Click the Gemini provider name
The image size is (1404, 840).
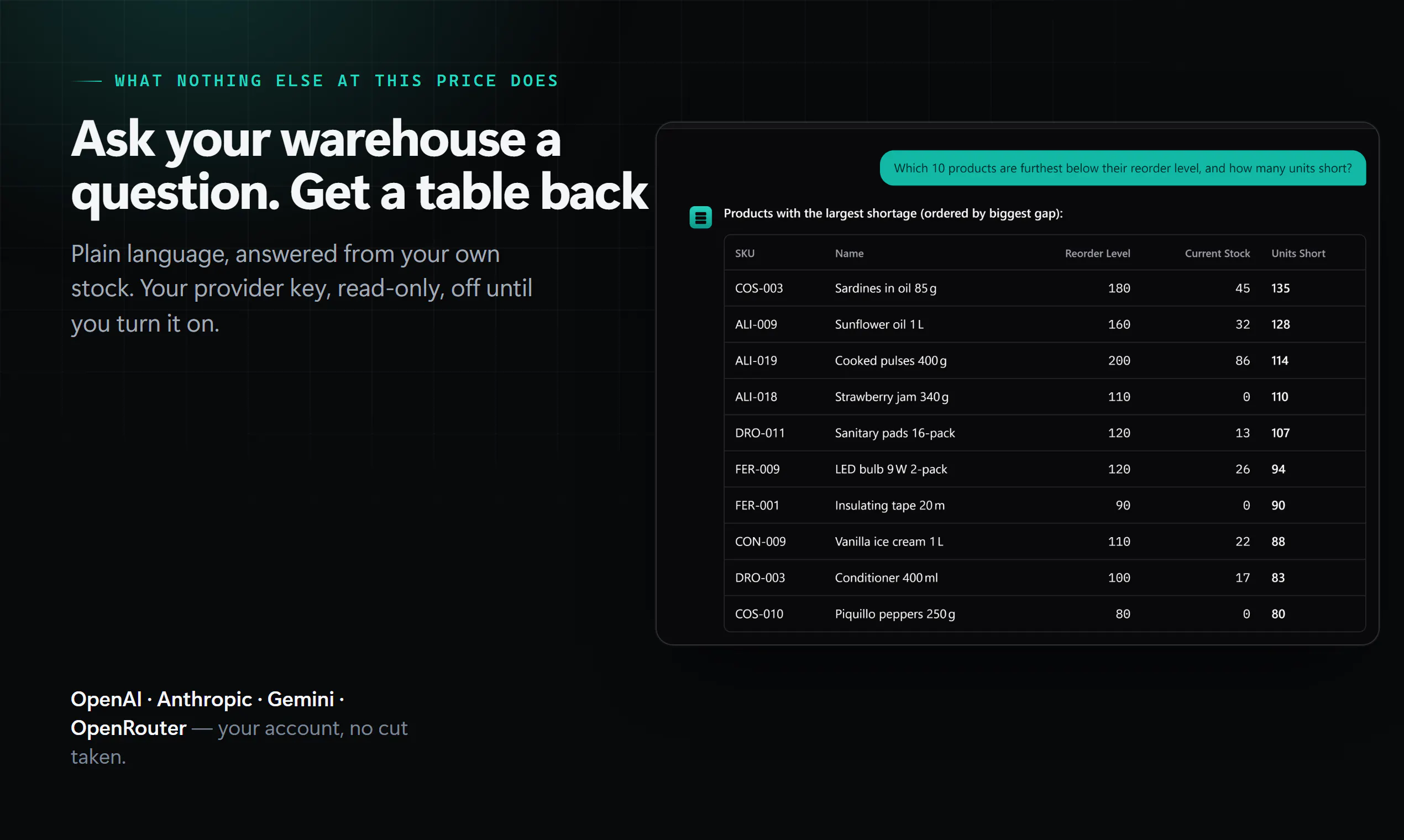click(x=301, y=699)
